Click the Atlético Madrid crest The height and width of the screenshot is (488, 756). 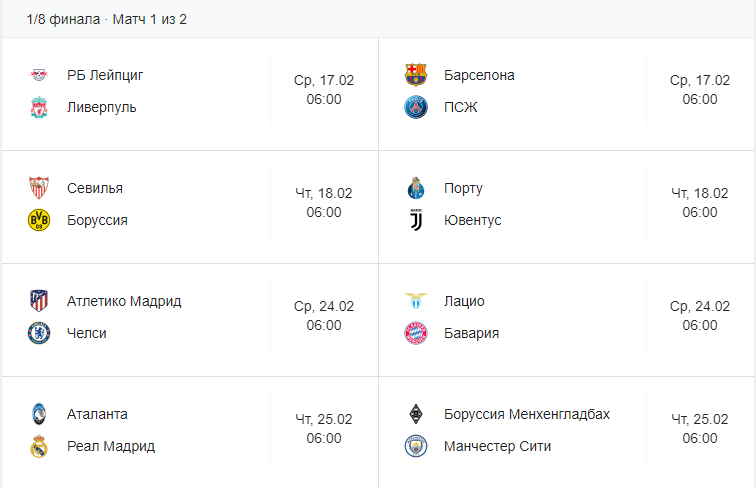(39, 301)
